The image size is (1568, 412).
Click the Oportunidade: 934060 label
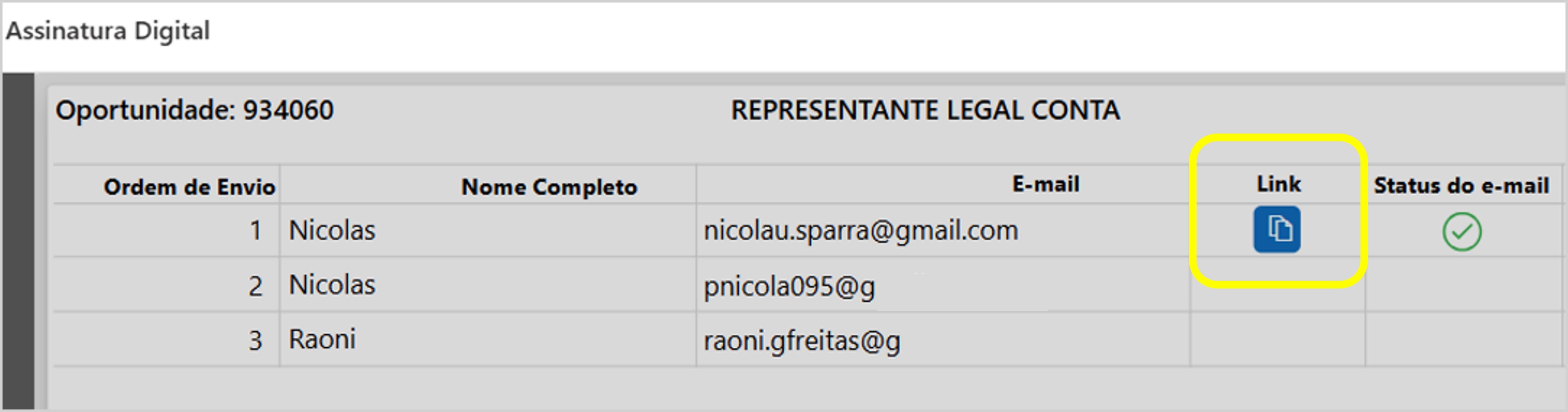(x=194, y=111)
